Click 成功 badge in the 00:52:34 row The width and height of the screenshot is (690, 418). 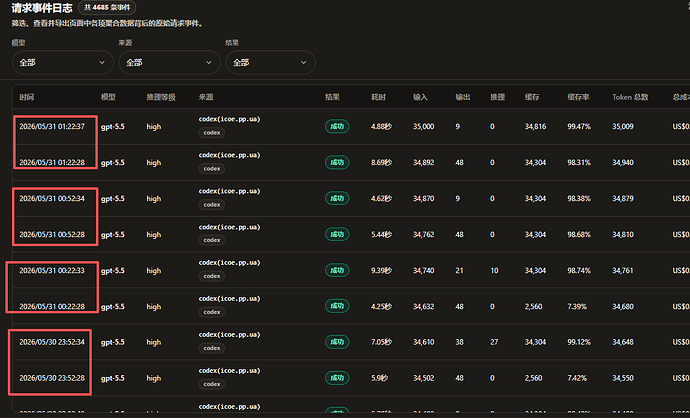point(337,199)
